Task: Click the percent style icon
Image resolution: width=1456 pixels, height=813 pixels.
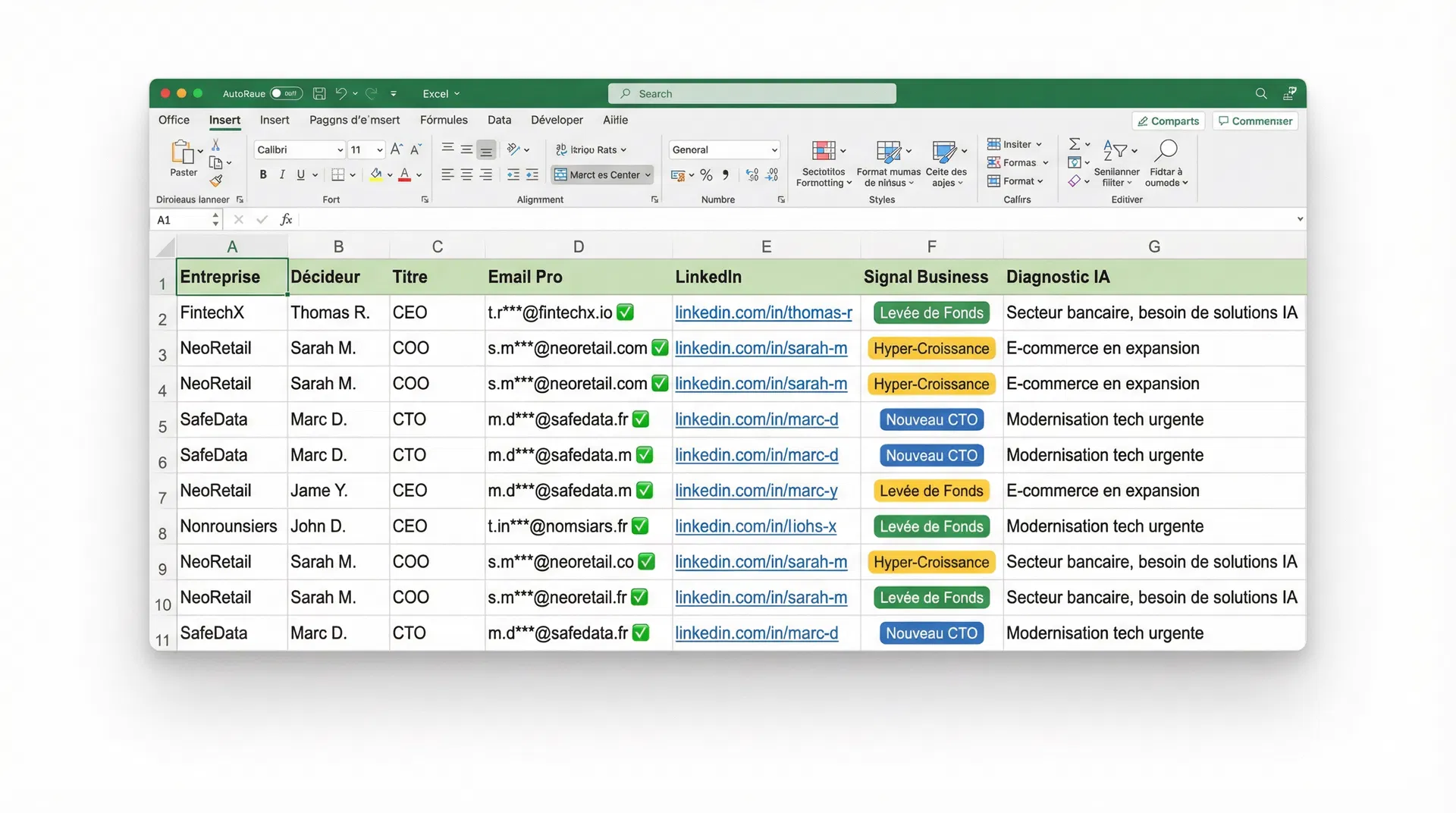Action: (x=706, y=175)
